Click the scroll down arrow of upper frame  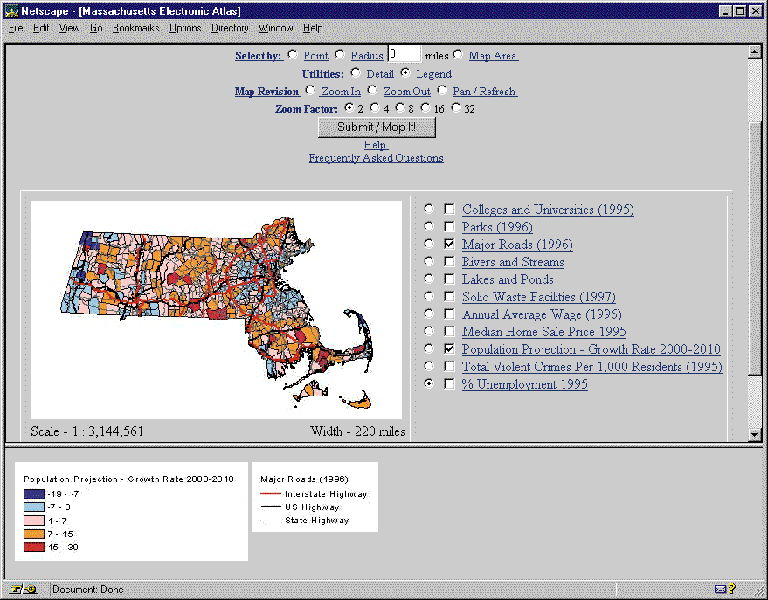[x=755, y=435]
